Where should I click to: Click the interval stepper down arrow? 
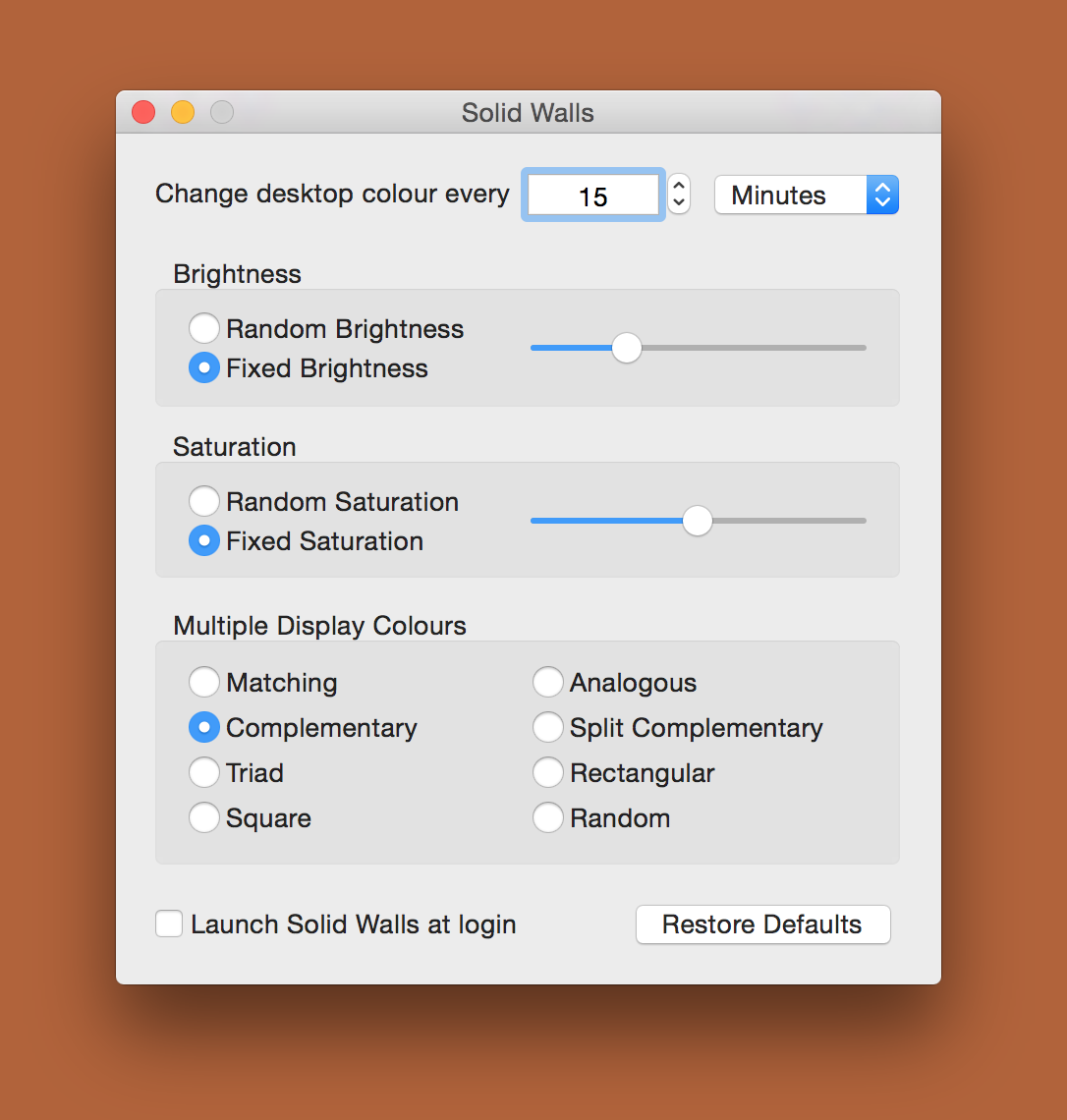coord(679,204)
